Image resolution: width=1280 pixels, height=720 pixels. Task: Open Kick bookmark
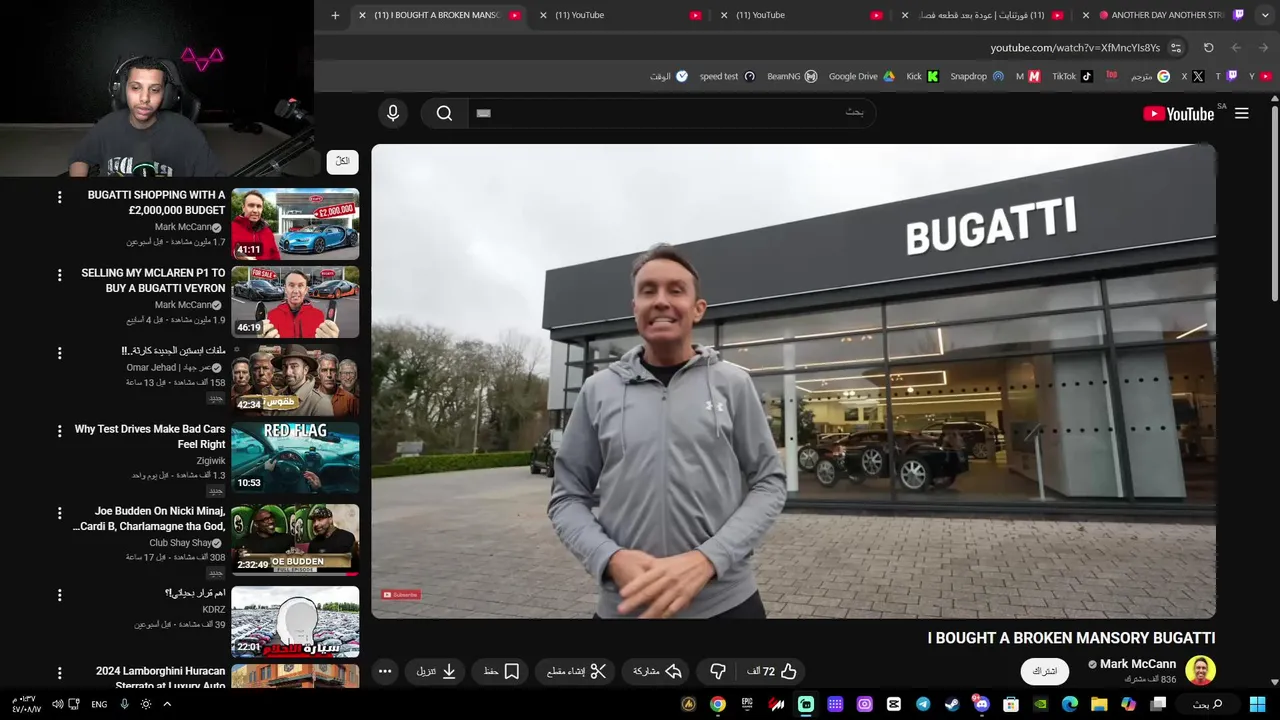click(x=922, y=76)
